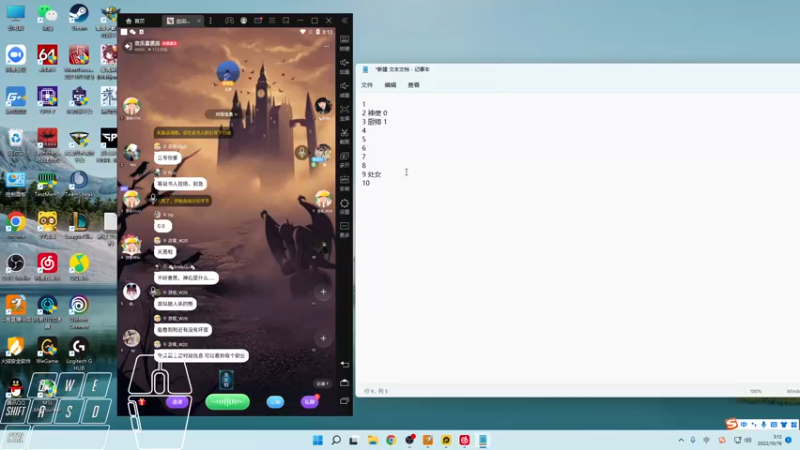Join the upper empty seat plus button
800x450 pixels.
(323, 292)
